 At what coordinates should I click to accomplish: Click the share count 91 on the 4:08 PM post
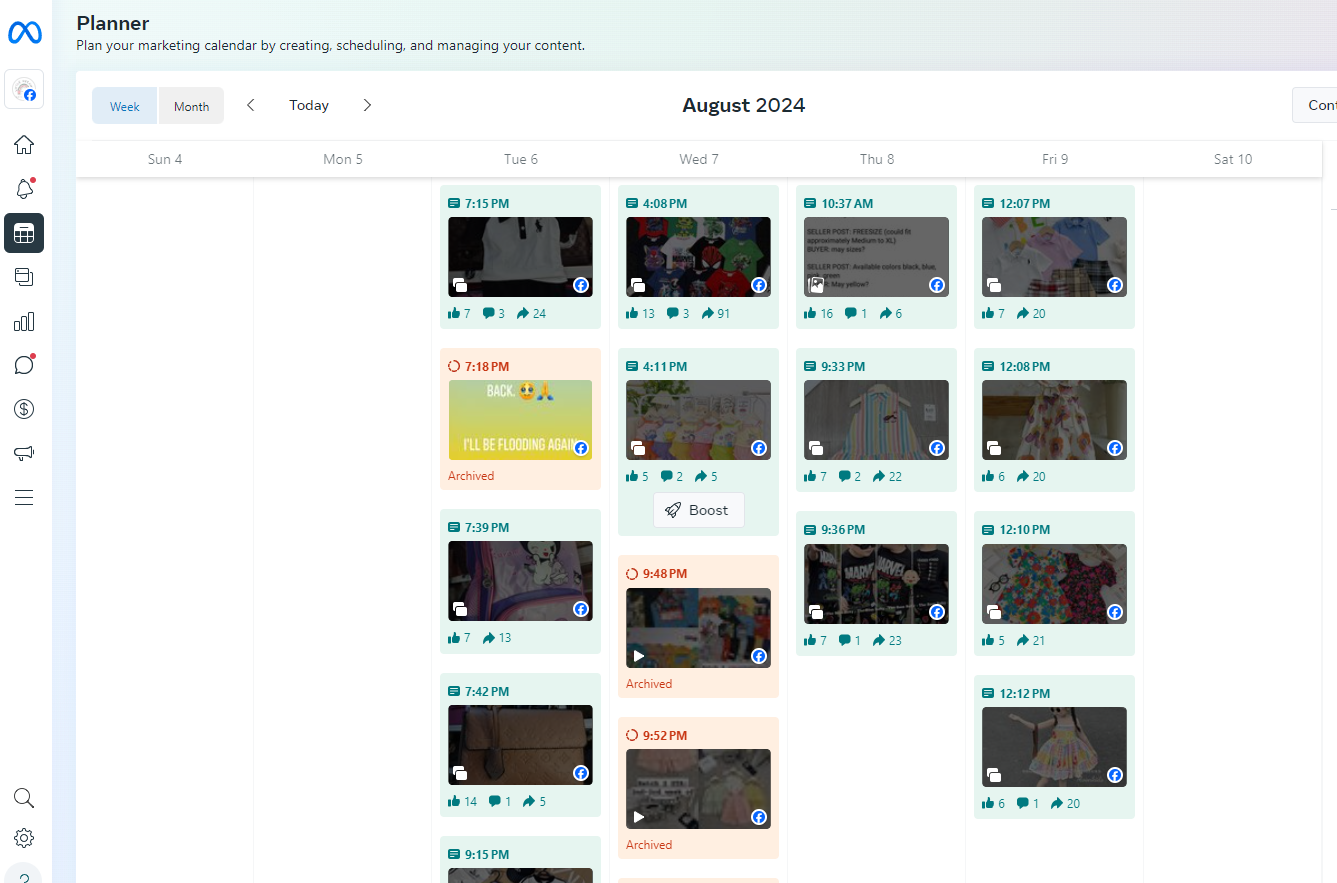[x=724, y=313]
